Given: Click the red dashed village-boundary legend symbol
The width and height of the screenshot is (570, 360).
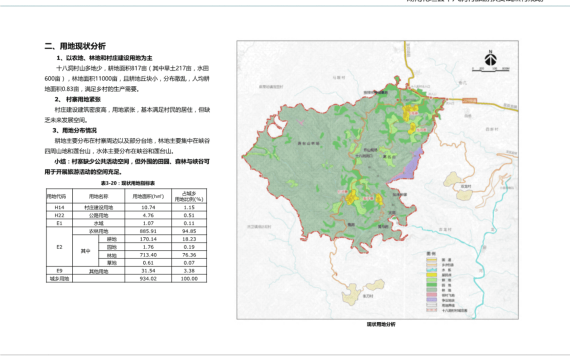Looking at the screenshot, I should [x=431, y=310].
